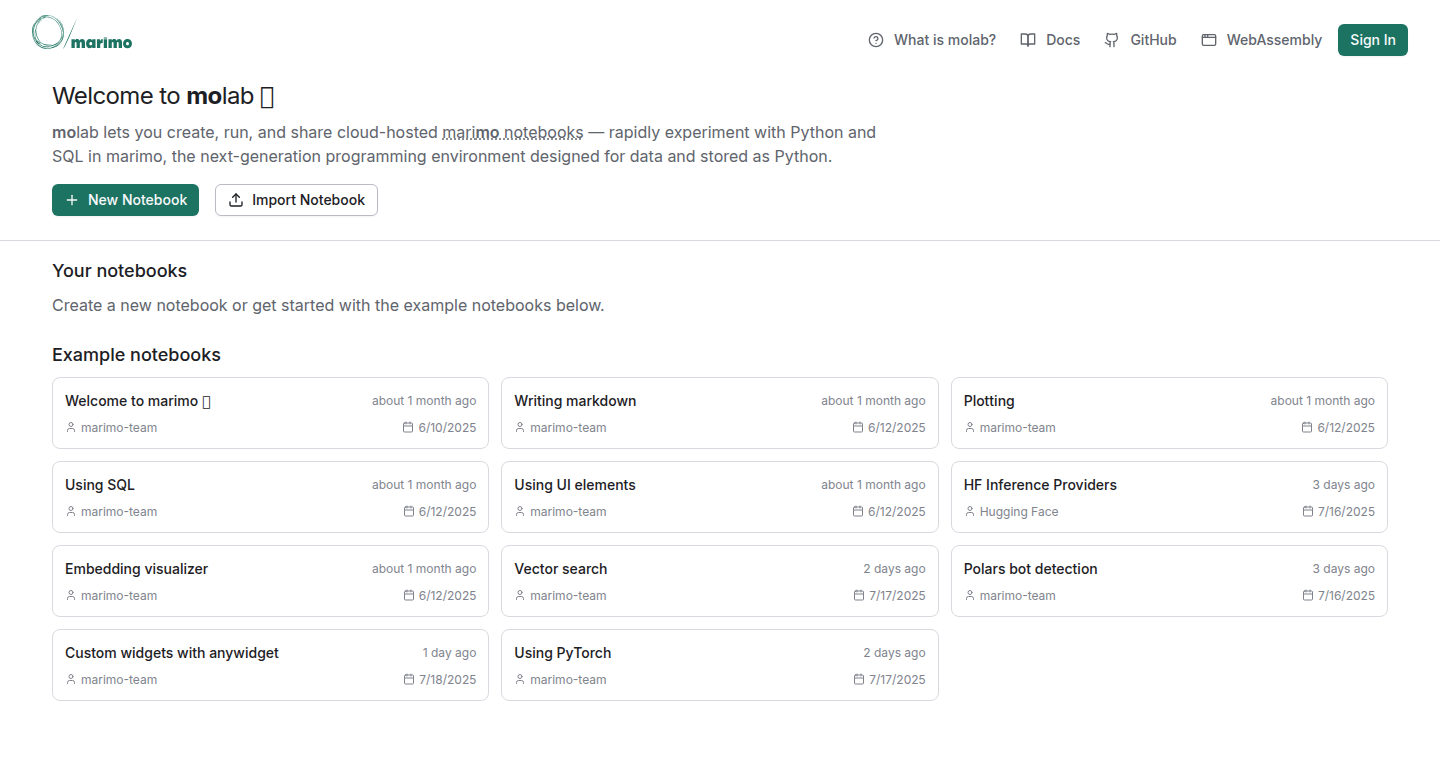Click user icon in Using UI elements card
This screenshot has height=761, width=1440.
520,512
